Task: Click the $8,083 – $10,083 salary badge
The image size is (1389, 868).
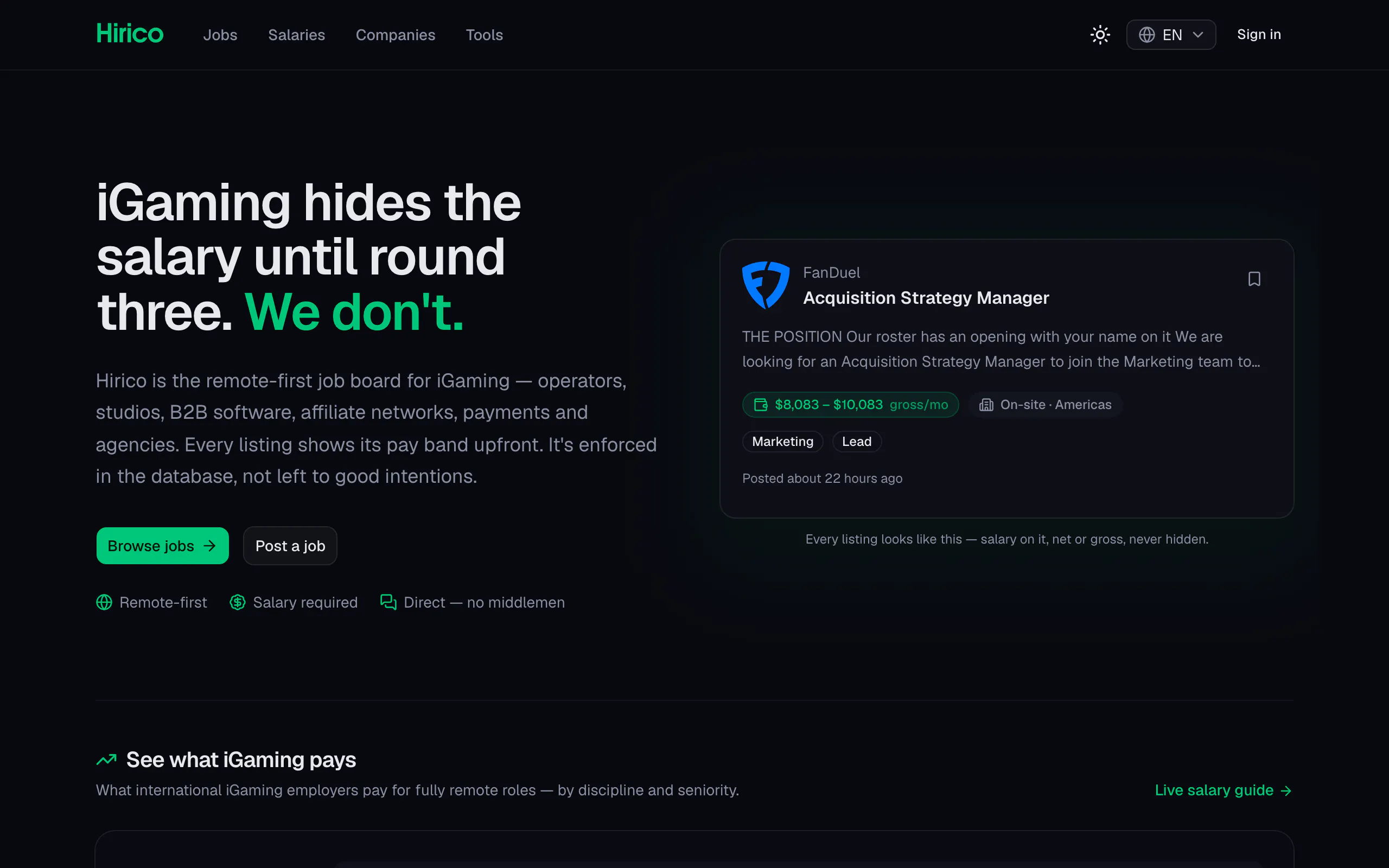Action: point(850,405)
